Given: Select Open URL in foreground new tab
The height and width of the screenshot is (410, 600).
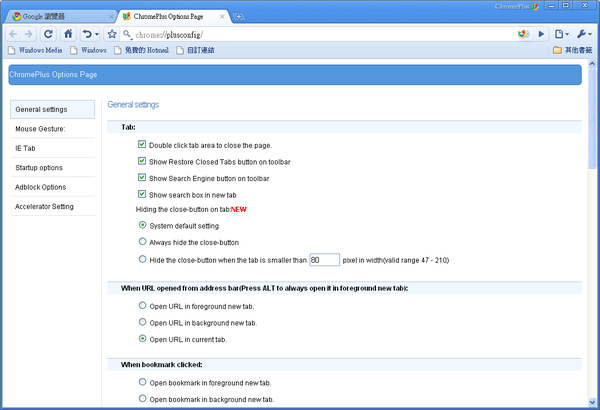Looking at the screenshot, I should click(142, 305).
